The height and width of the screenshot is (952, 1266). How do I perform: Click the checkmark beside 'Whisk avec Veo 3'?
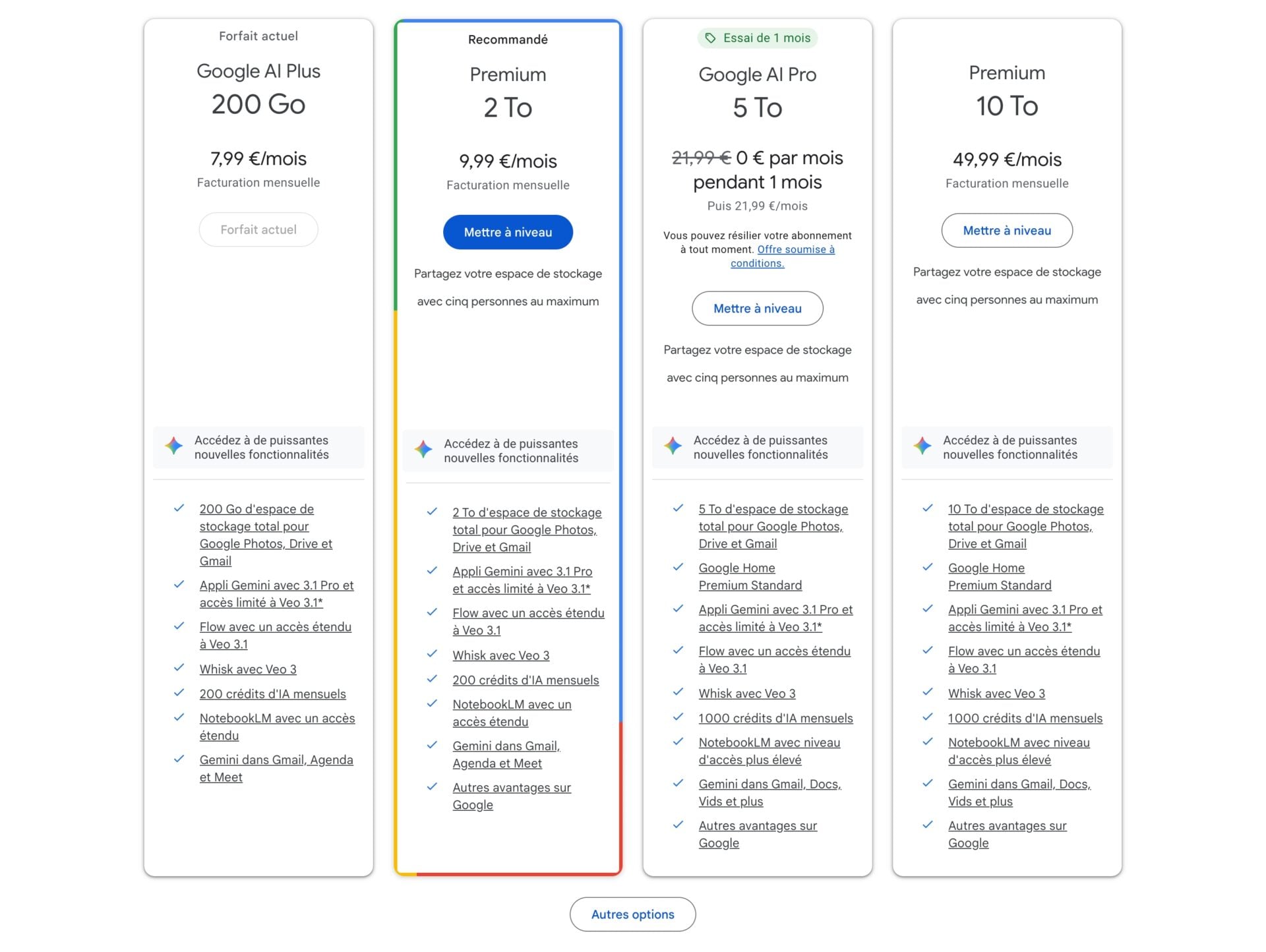179,668
